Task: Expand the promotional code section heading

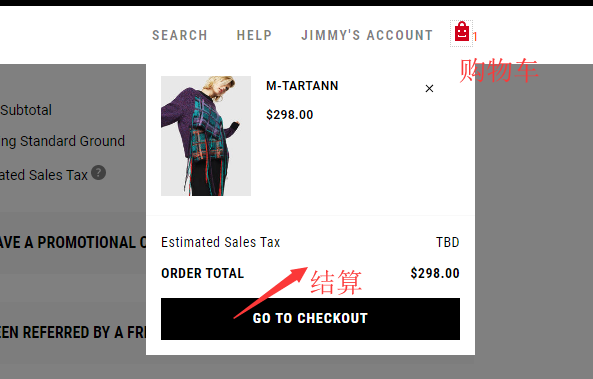Action: click(x=73, y=242)
